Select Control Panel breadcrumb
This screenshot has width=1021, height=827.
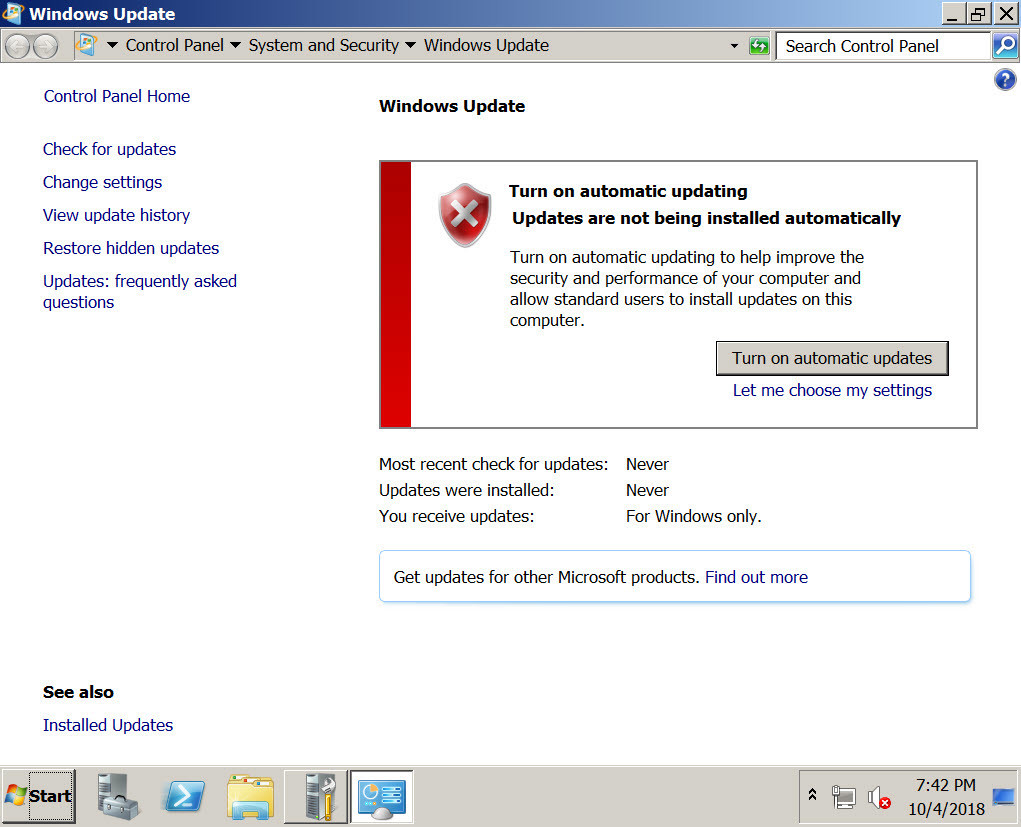click(175, 45)
